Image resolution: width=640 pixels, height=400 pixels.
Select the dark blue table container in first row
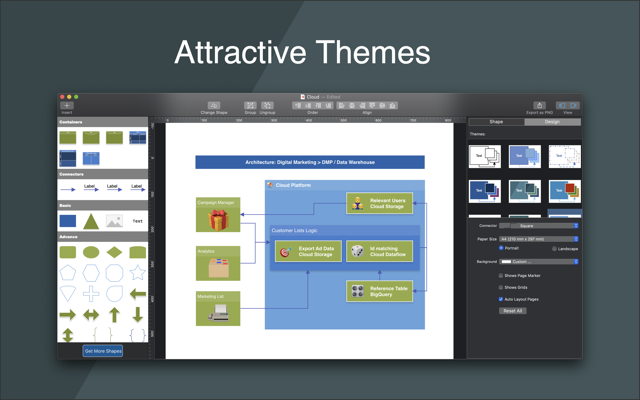pyautogui.click(x=138, y=138)
